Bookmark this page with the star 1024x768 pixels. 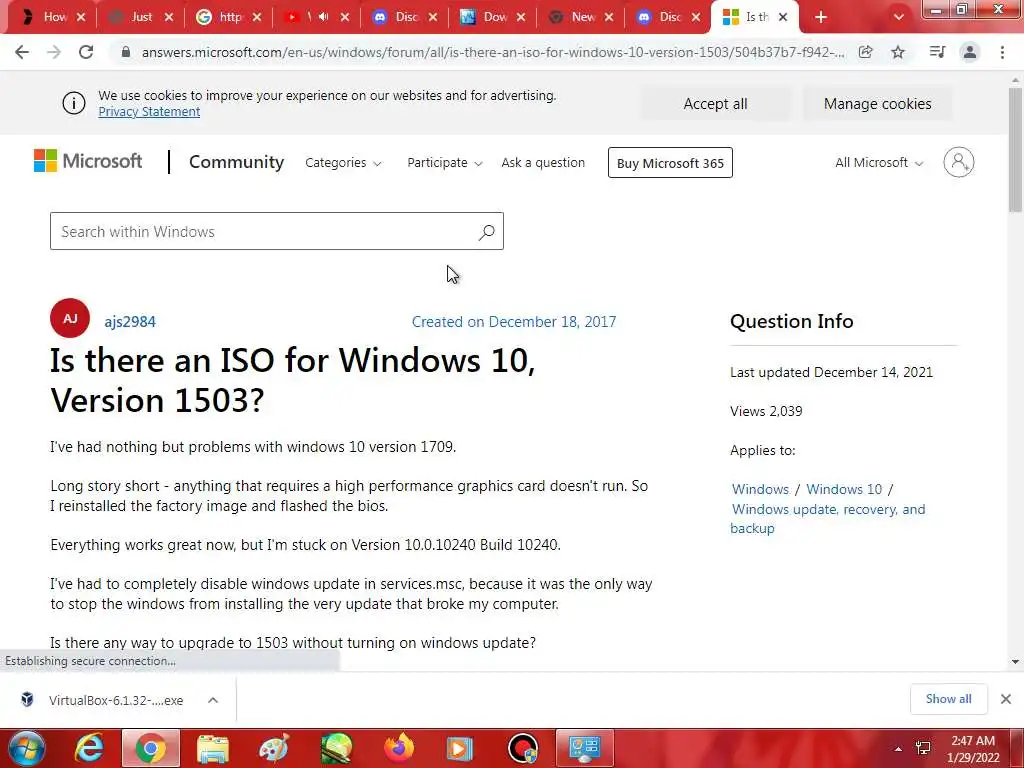point(898,52)
